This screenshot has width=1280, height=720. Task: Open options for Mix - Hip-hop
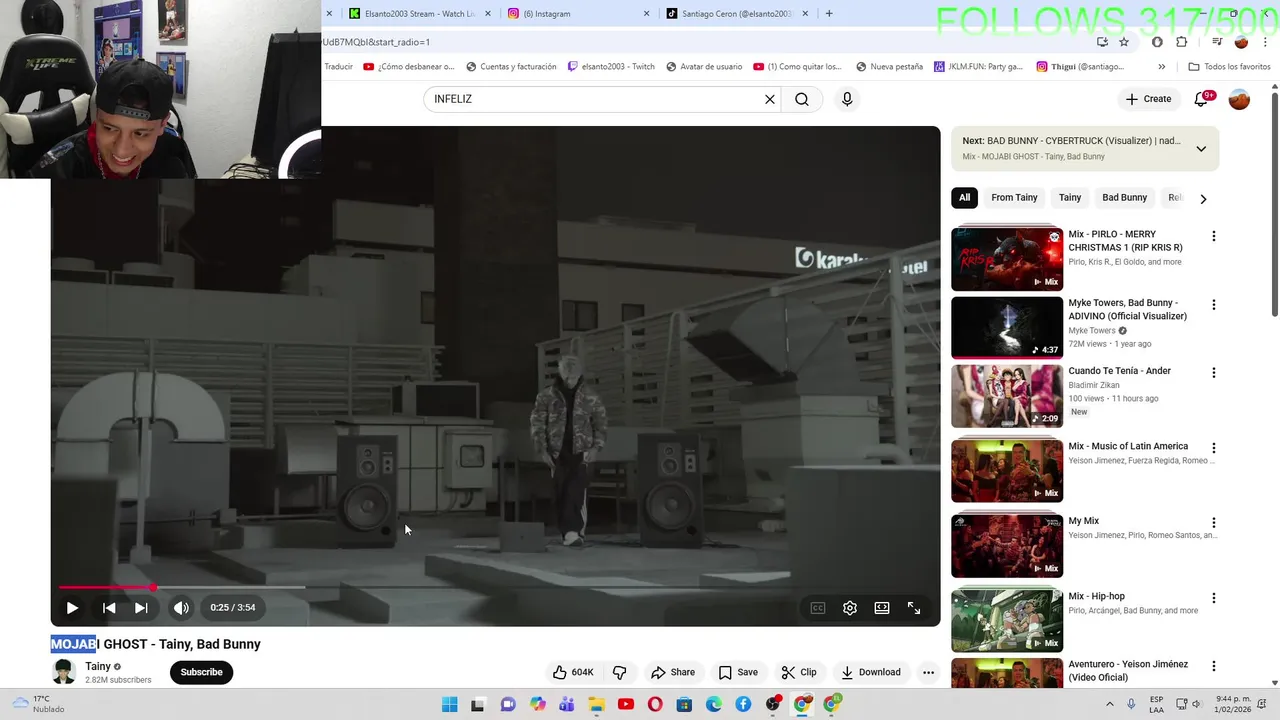1214,598
